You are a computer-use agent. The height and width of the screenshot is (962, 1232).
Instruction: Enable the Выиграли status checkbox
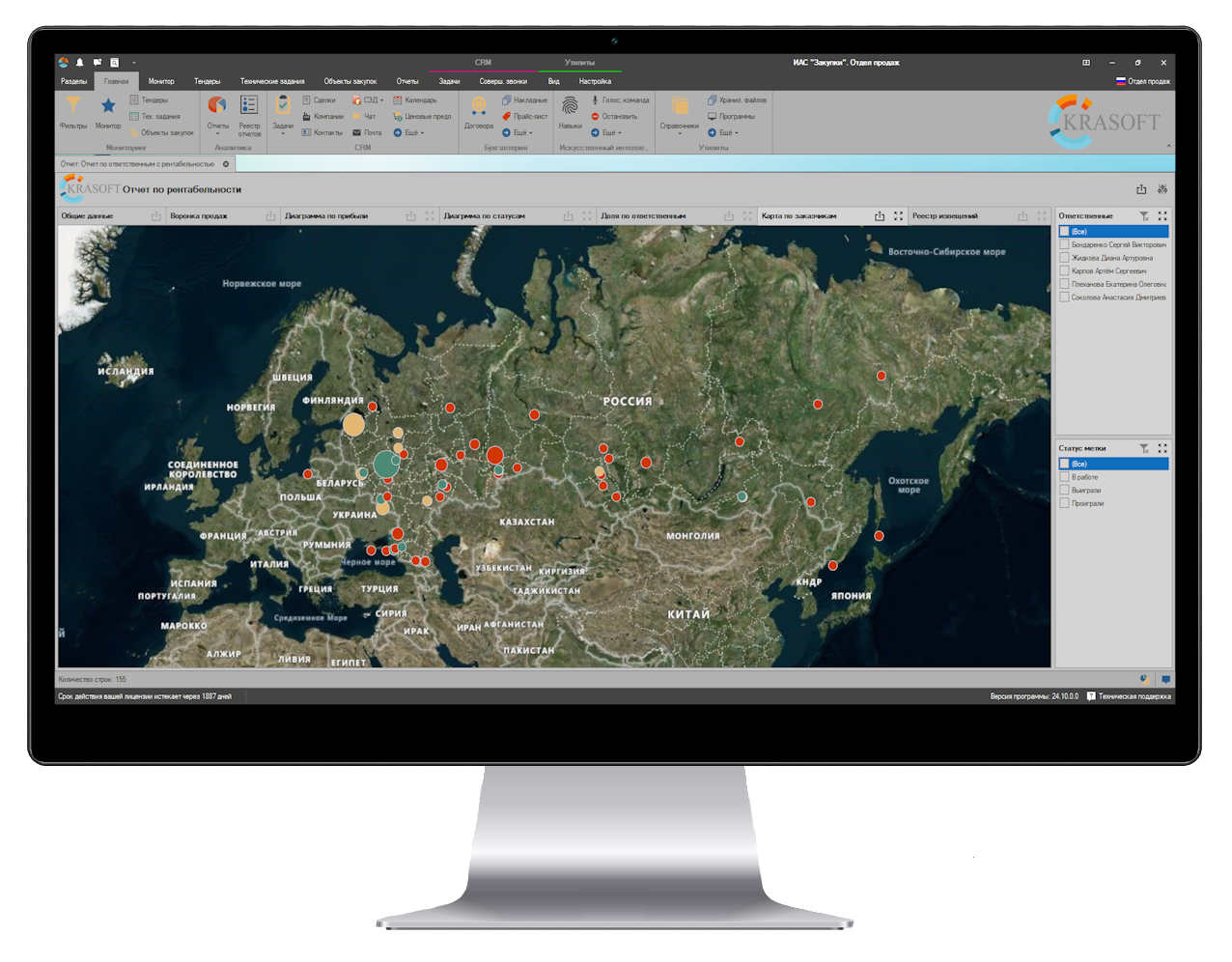[x=1065, y=491]
